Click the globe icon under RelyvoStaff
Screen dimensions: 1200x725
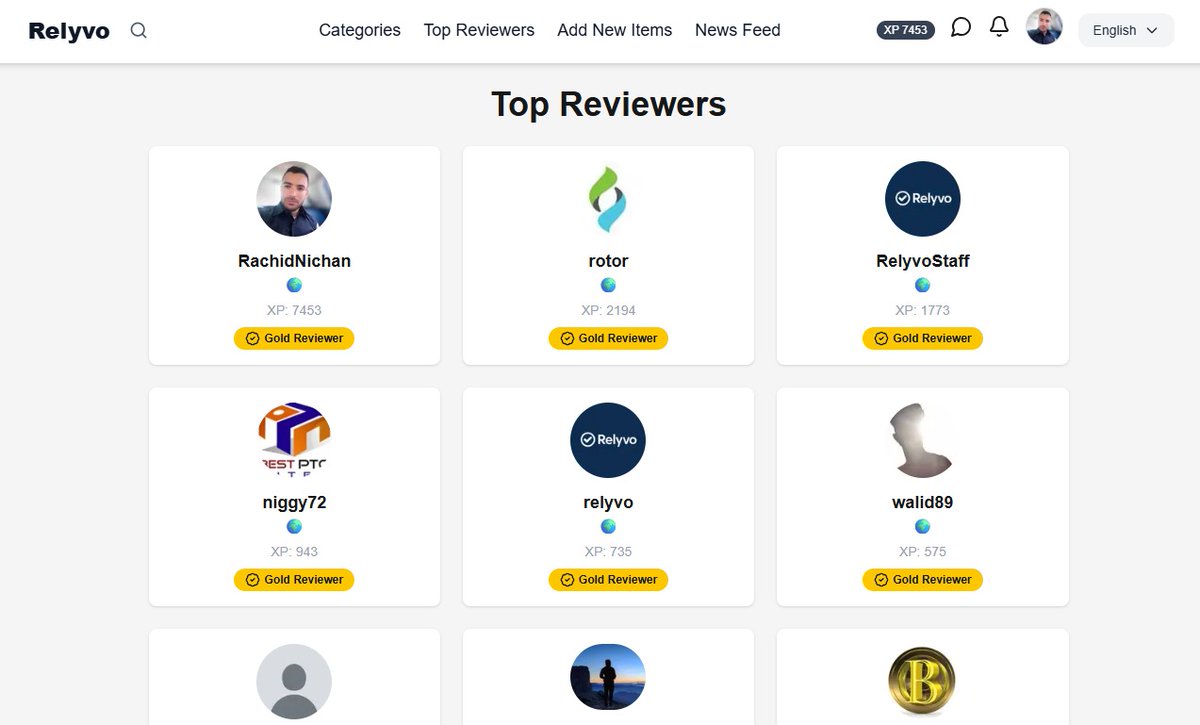(x=923, y=285)
